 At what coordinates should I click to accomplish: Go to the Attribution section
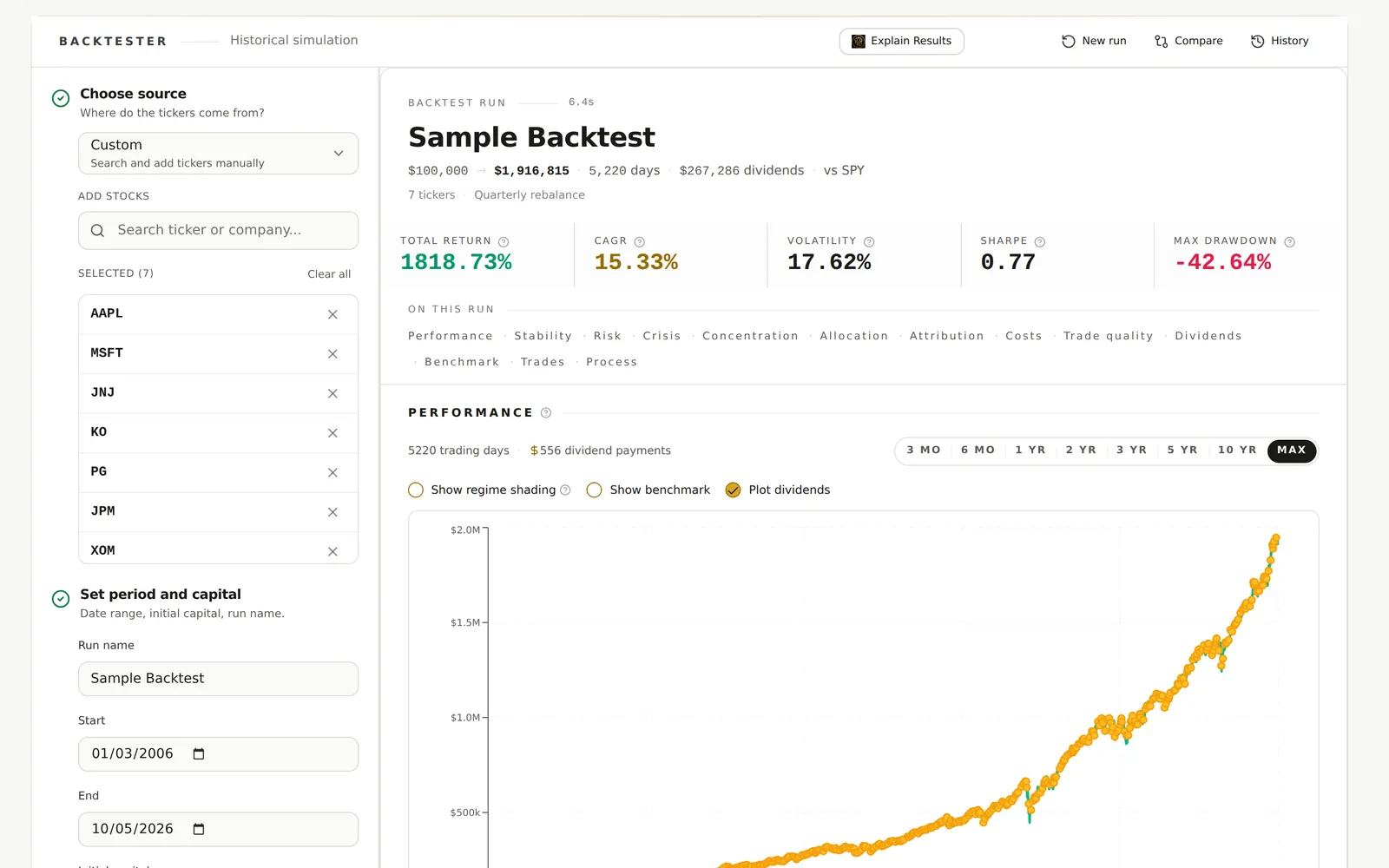click(946, 336)
